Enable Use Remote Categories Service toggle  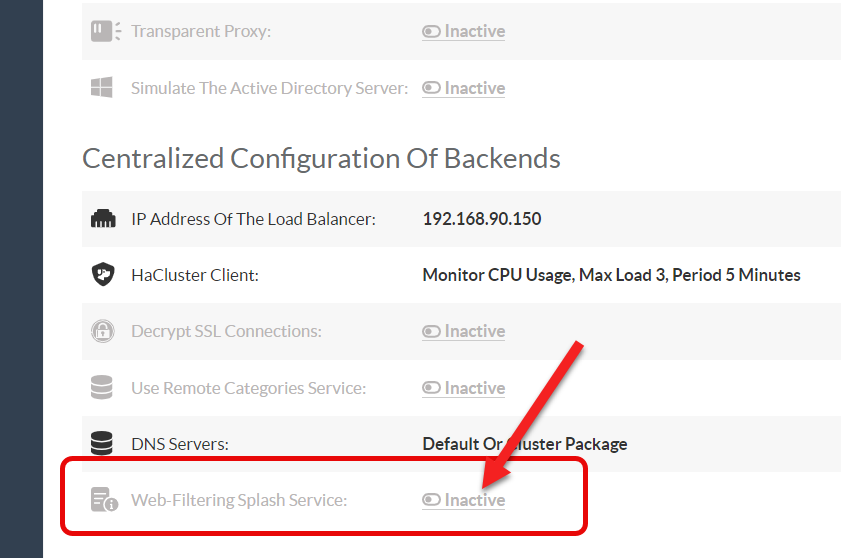(463, 388)
